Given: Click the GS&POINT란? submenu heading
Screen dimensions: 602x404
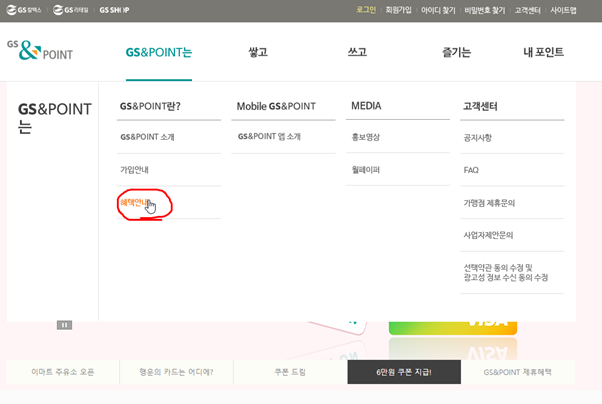Looking at the screenshot, I should click(150, 106).
